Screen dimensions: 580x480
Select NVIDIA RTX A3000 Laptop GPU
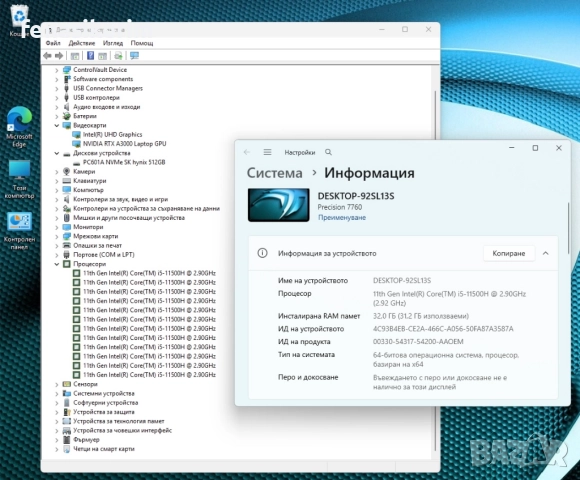click(124, 144)
